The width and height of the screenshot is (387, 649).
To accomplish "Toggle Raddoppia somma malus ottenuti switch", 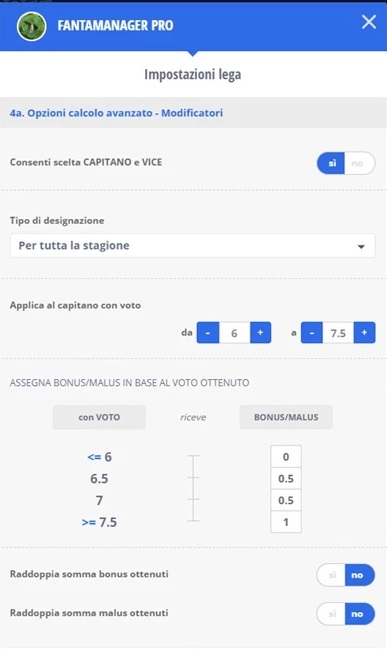I will 346,613.
